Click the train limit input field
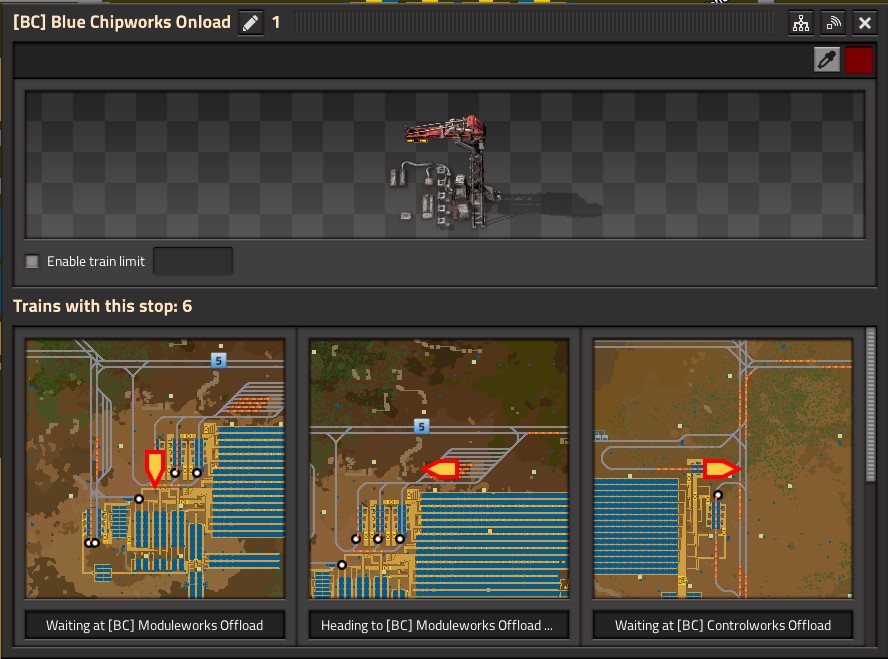 point(193,261)
